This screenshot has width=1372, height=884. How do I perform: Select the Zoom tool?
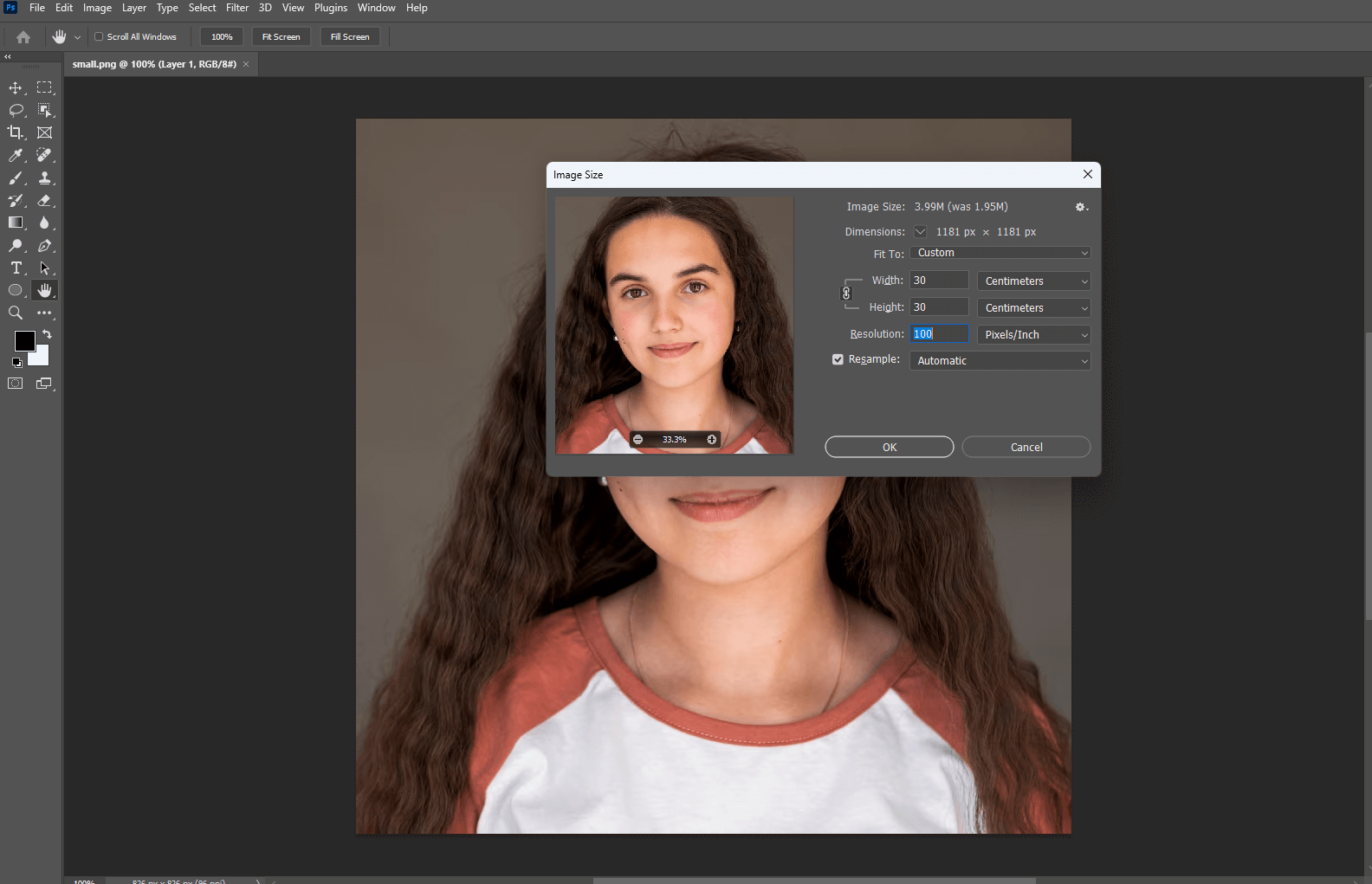pyautogui.click(x=16, y=313)
